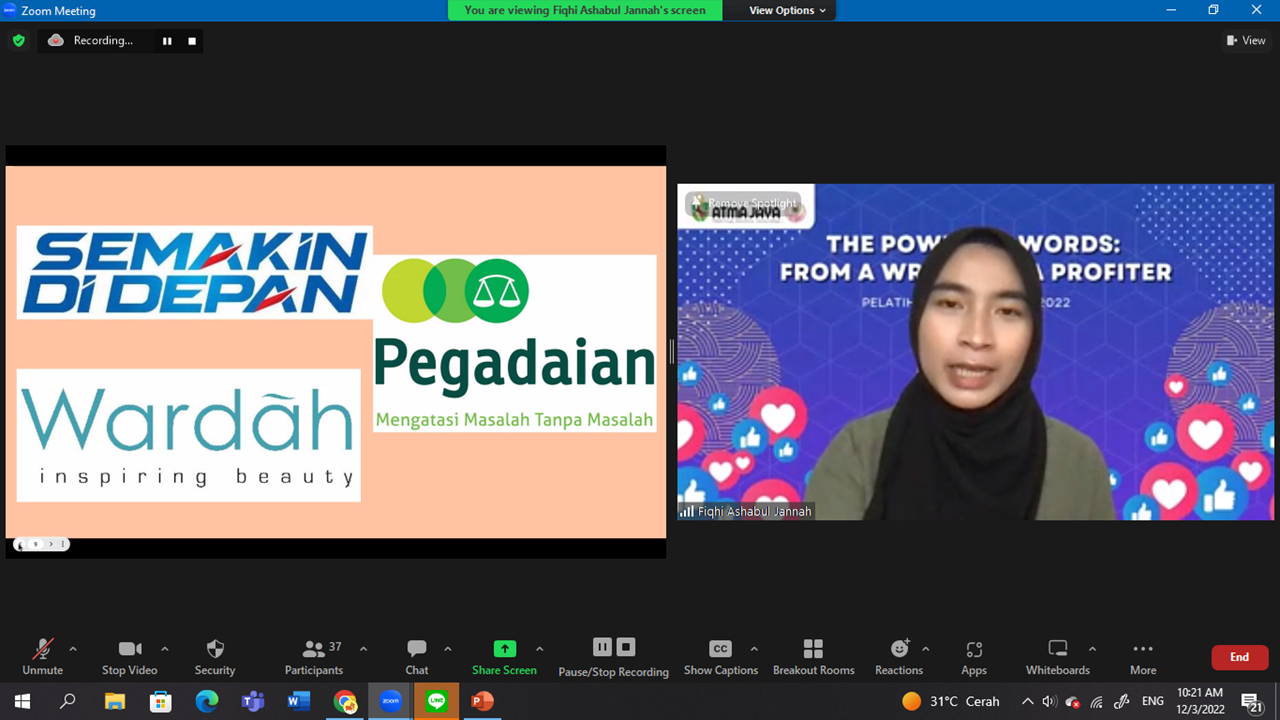Open the View layout menu
This screenshot has height=720, width=1280.
1246,41
